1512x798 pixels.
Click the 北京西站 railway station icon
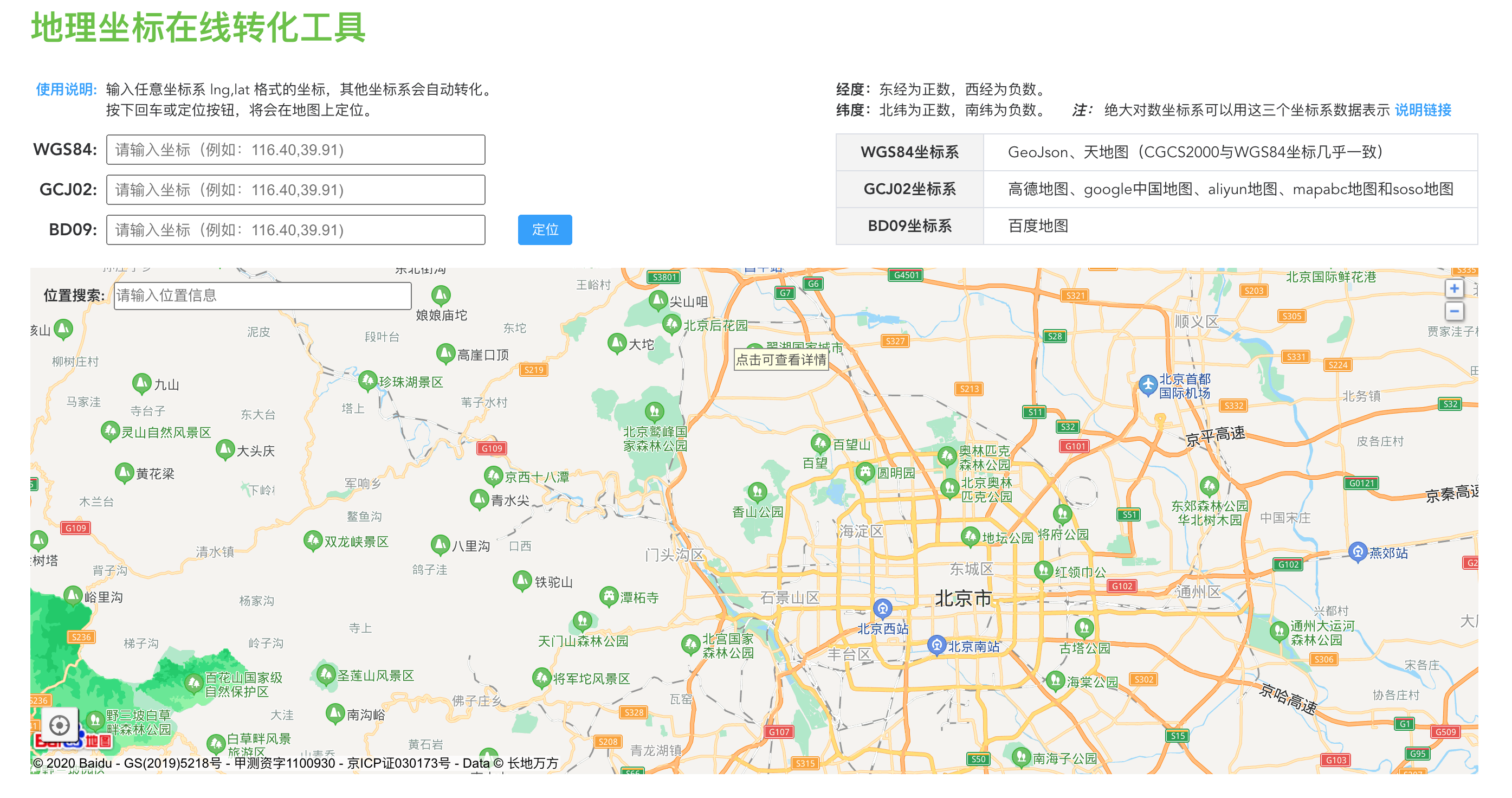click(882, 608)
